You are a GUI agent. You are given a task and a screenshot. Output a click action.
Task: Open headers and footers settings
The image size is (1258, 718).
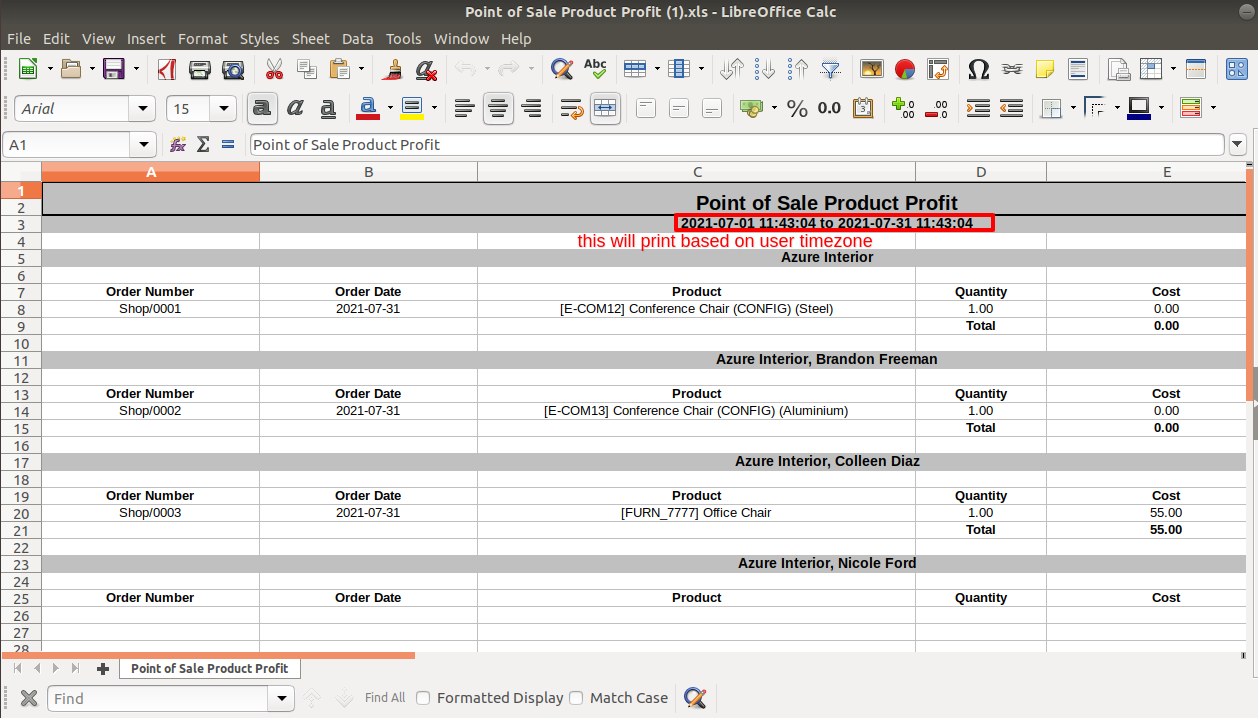click(1077, 69)
